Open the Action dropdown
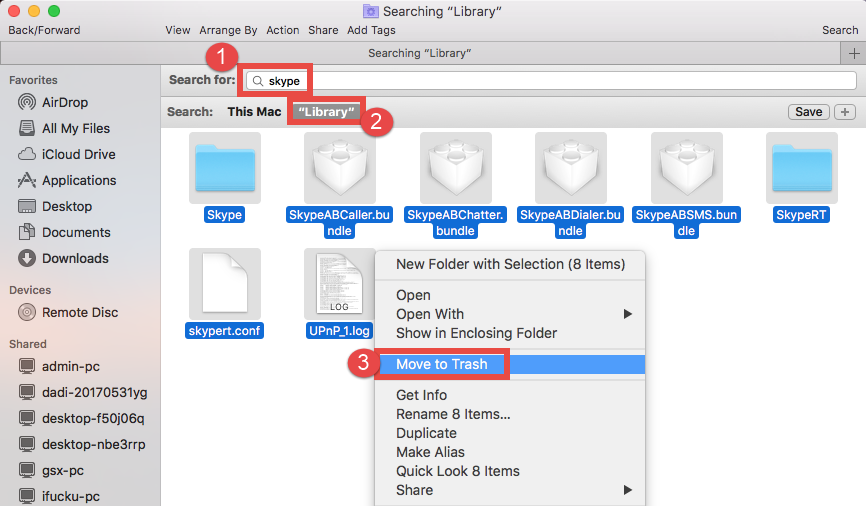Image resolution: width=866 pixels, height=506 pixels. click(283, 30)
